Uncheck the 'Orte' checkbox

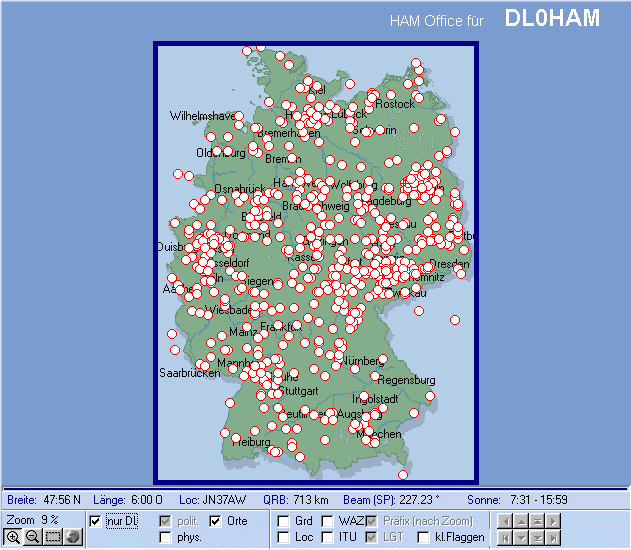click(215, 521)
